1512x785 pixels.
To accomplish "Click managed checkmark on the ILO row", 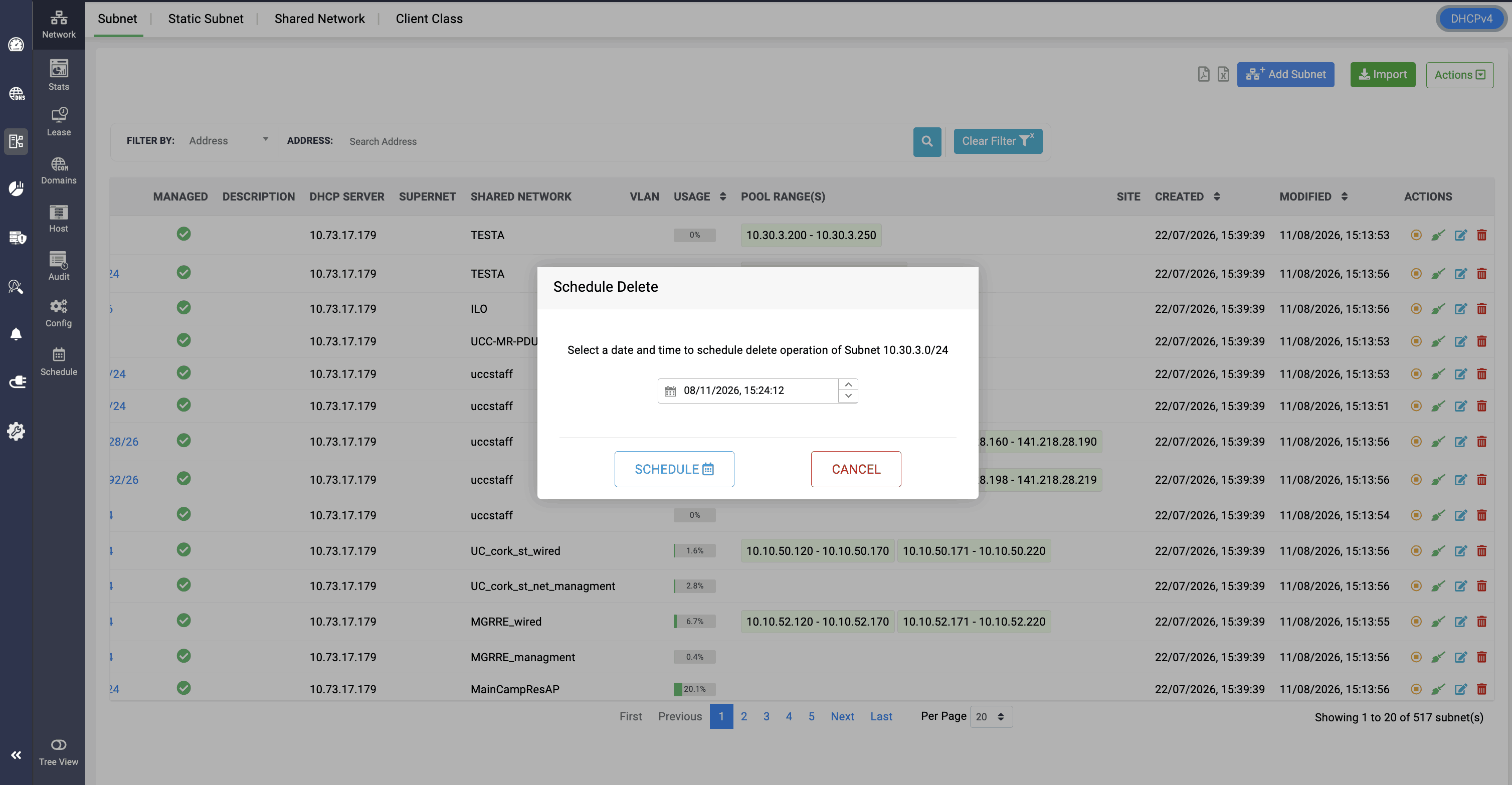I will click(183, 307).
